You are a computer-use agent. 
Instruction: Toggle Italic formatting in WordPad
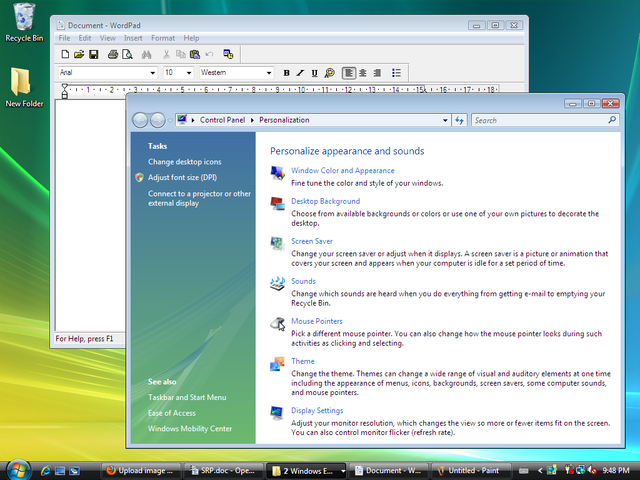click(x=300, y=73)
